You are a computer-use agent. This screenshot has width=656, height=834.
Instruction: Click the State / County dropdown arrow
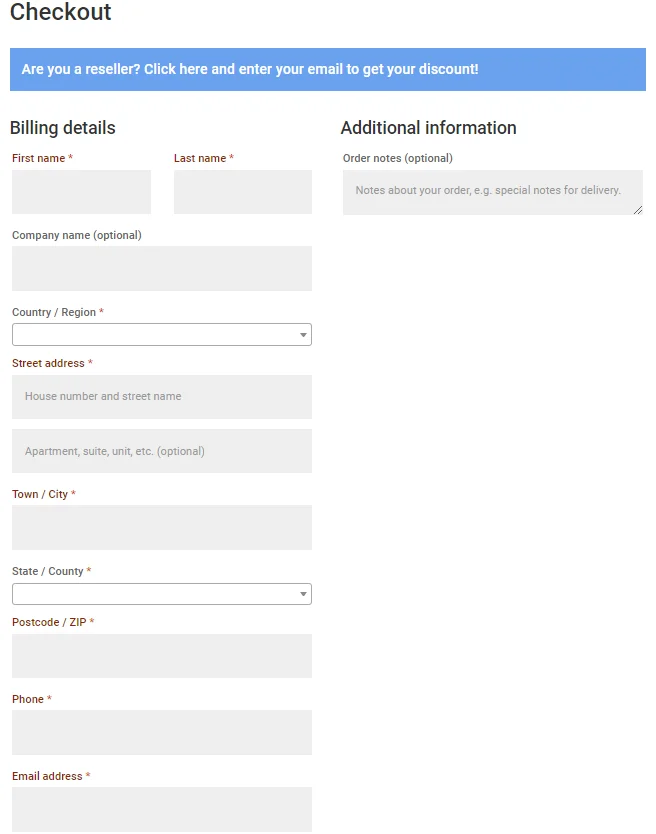(x=303, y=594)
